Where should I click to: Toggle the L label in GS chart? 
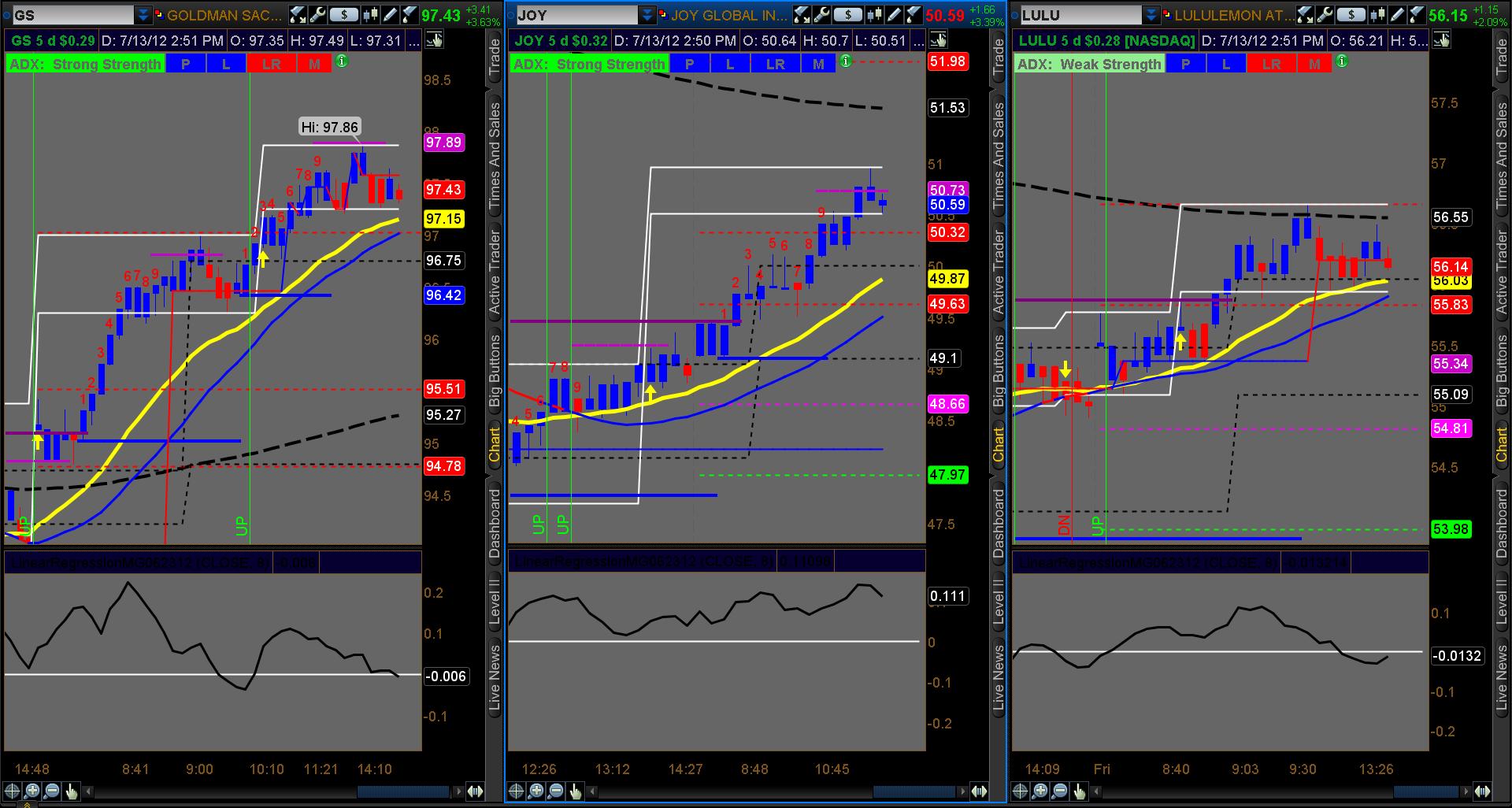tap(226, 65)
